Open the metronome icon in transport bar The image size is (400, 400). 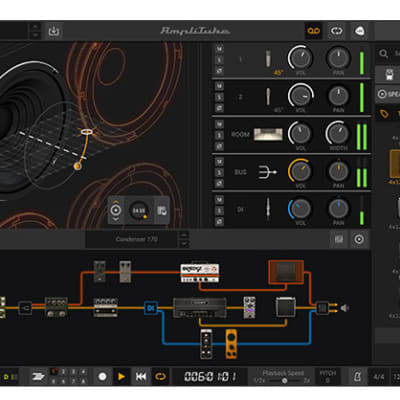pyautogui.click(x=357, y=377)
